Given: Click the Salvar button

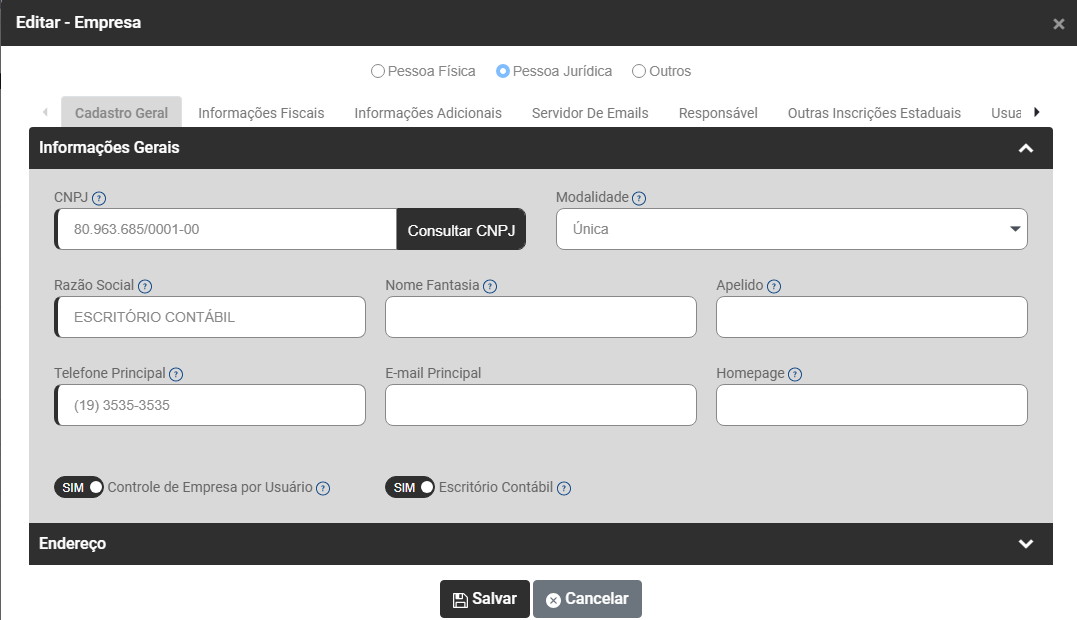Looking at the screenshot, I should (x=485, y=599).
